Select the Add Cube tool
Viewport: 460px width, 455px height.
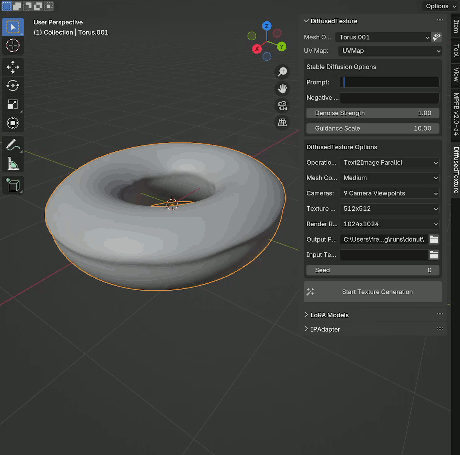point(13,185)
